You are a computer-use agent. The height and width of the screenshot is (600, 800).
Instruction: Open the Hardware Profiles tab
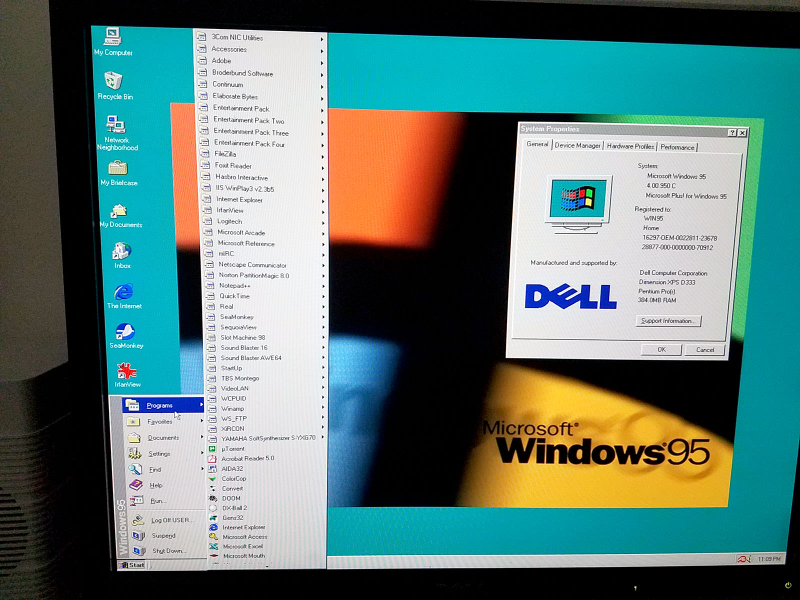tap(630, 146)
